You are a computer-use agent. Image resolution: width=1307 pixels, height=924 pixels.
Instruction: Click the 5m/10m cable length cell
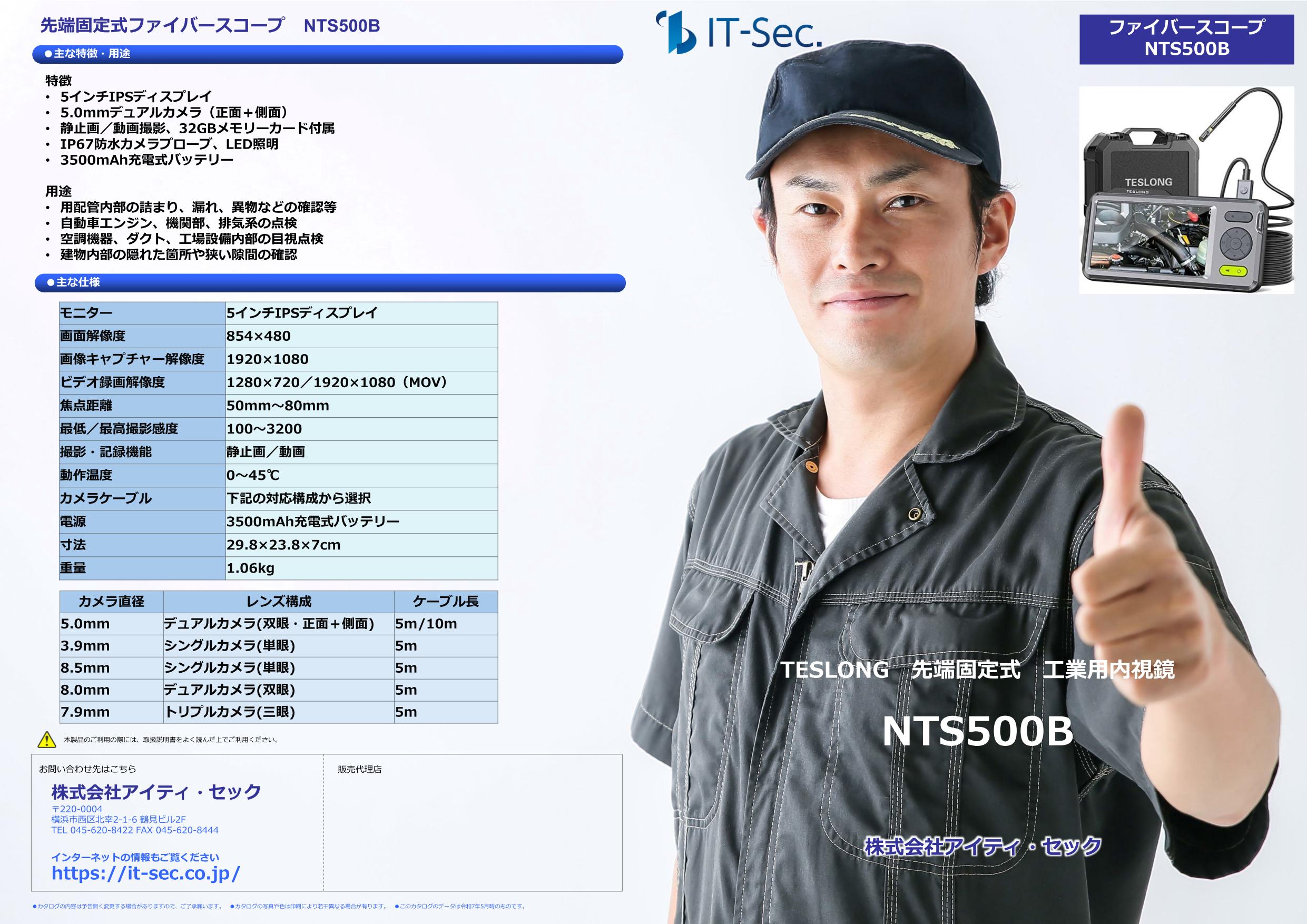pyautogui.click(x=446, y=624)
